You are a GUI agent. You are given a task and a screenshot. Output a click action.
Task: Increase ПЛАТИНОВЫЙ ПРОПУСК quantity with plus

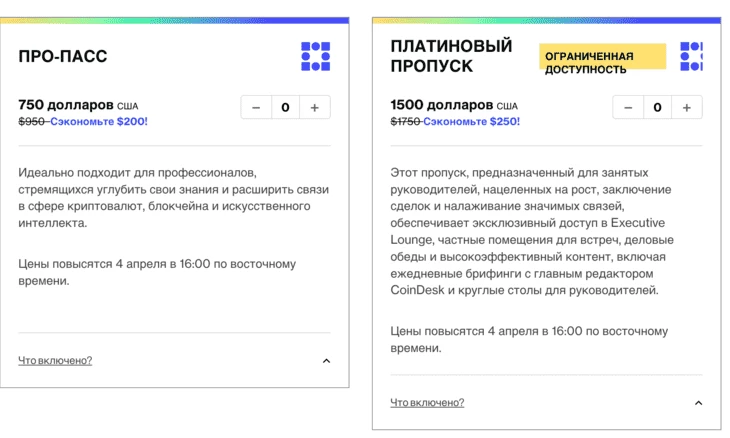tap(687, 108)
